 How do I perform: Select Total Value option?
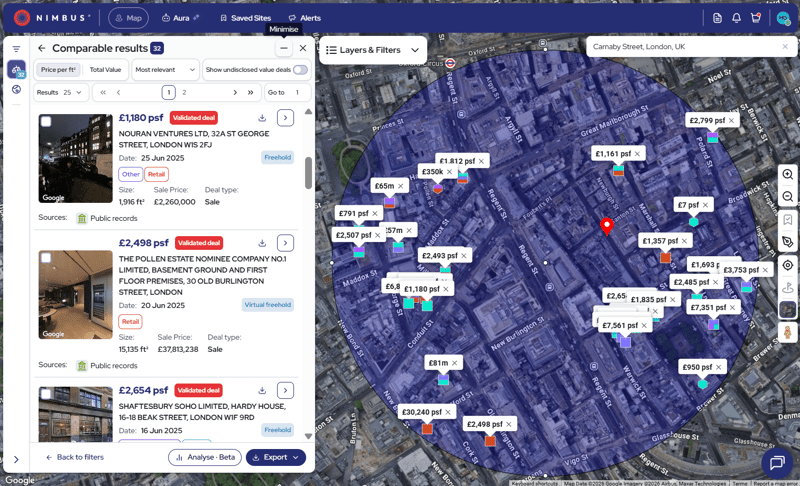[x=105, y=70]
